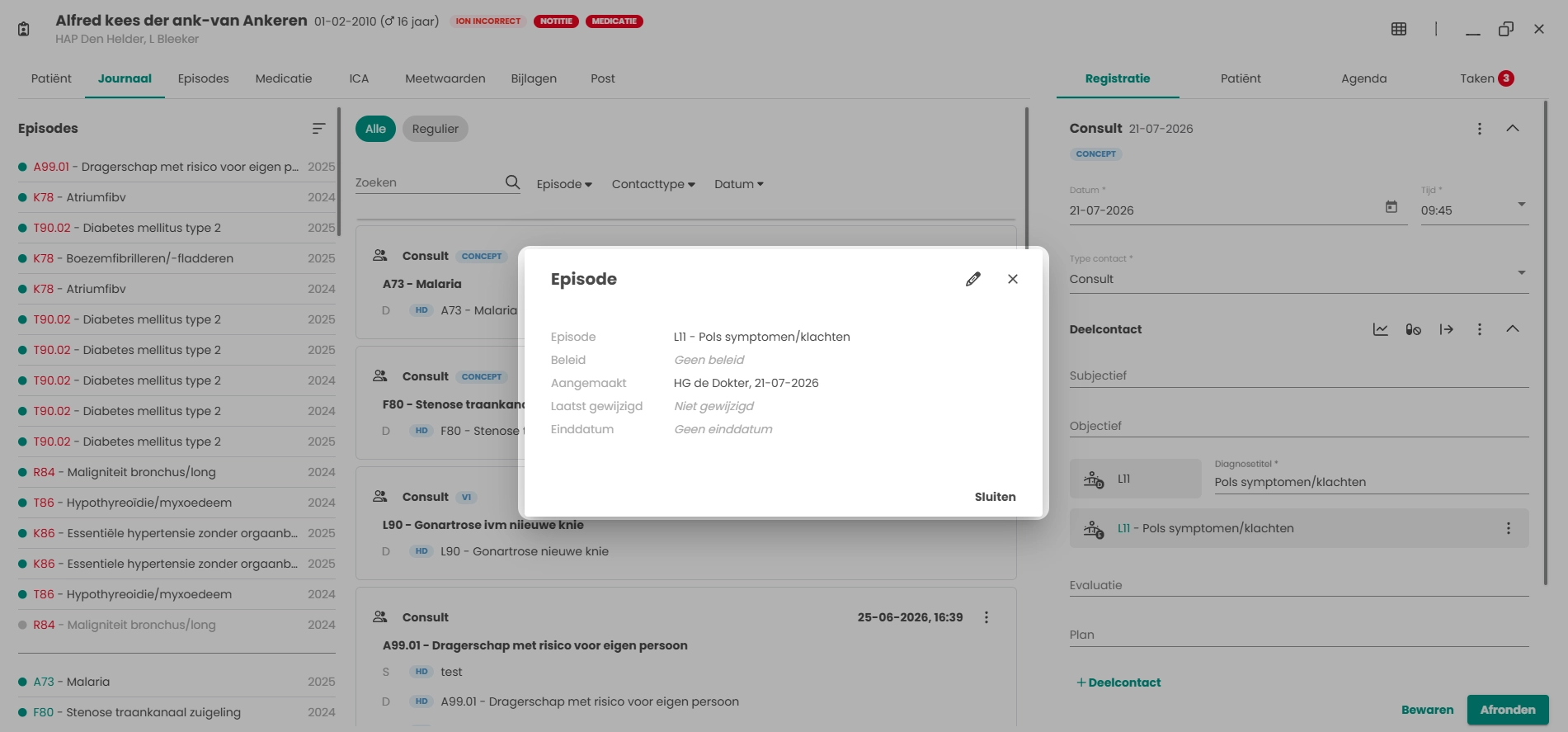Open the Meetwaarden tab

(445, 78)
